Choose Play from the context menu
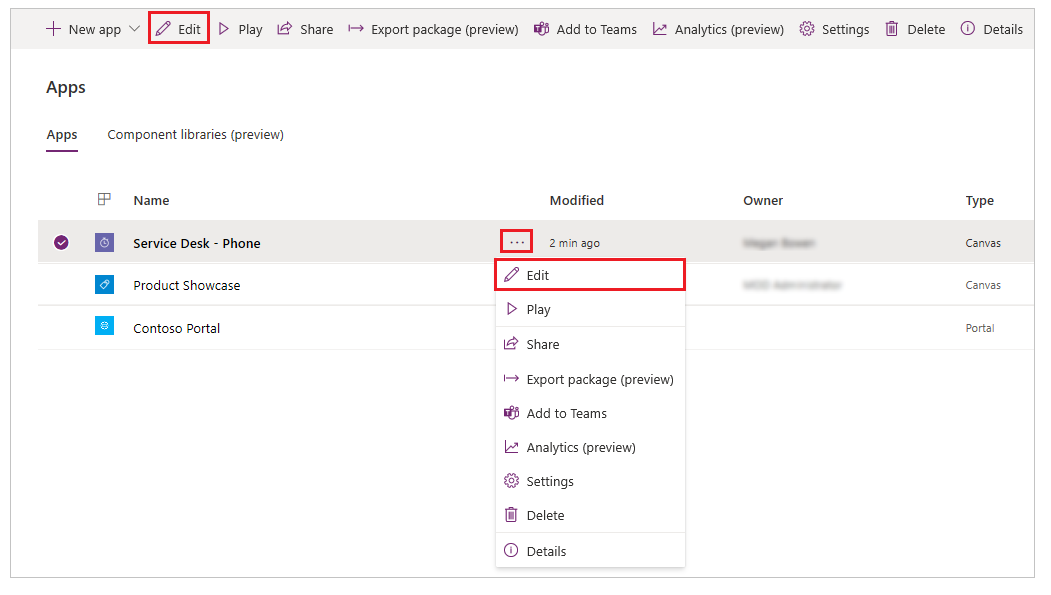This screenshot has height=595, width=1051. point(538,309)
